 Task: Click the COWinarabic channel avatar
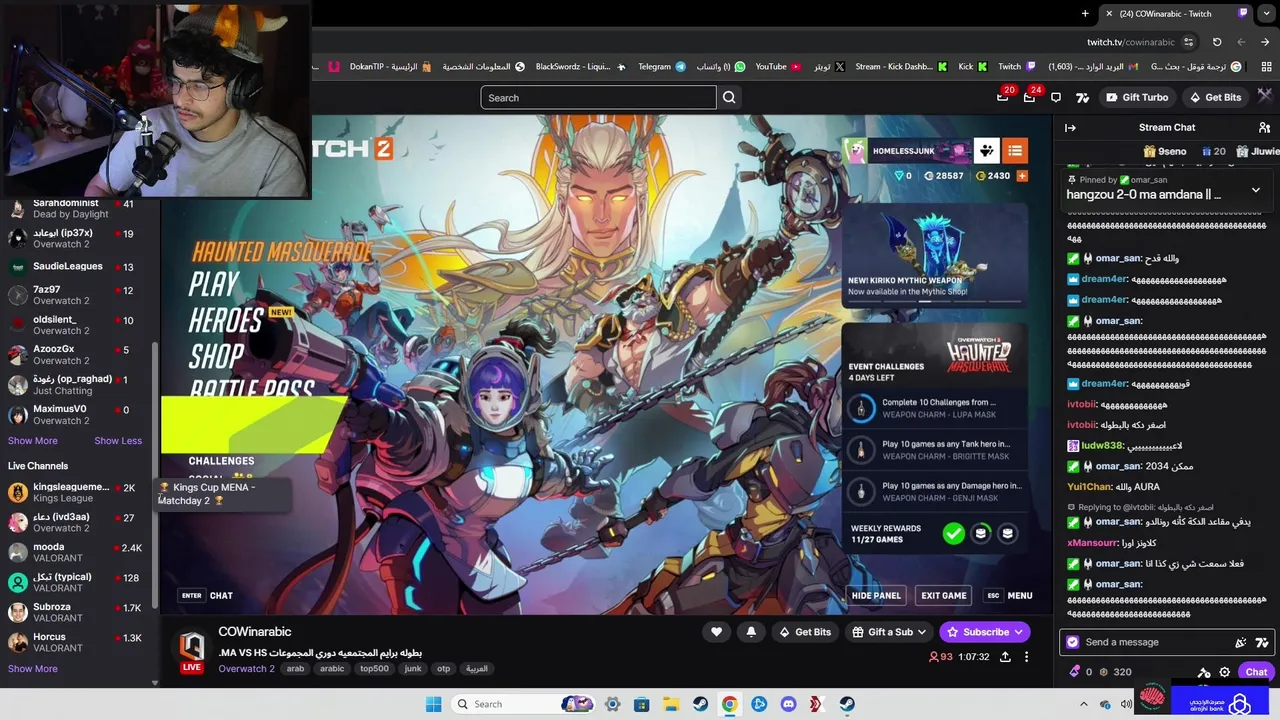[192, 647]
